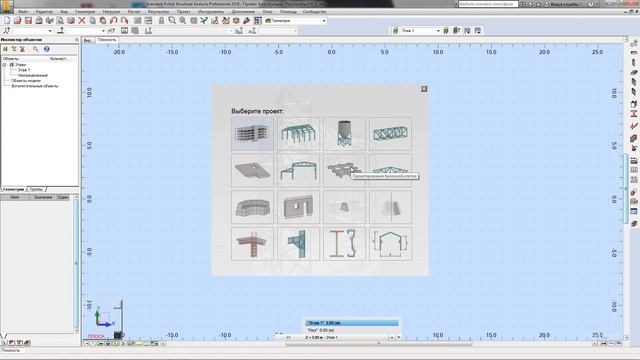Click the Print toolbar icon
The height and width of the screenshot is (360, 640).
pyautogui.click(x=39, y=20)
